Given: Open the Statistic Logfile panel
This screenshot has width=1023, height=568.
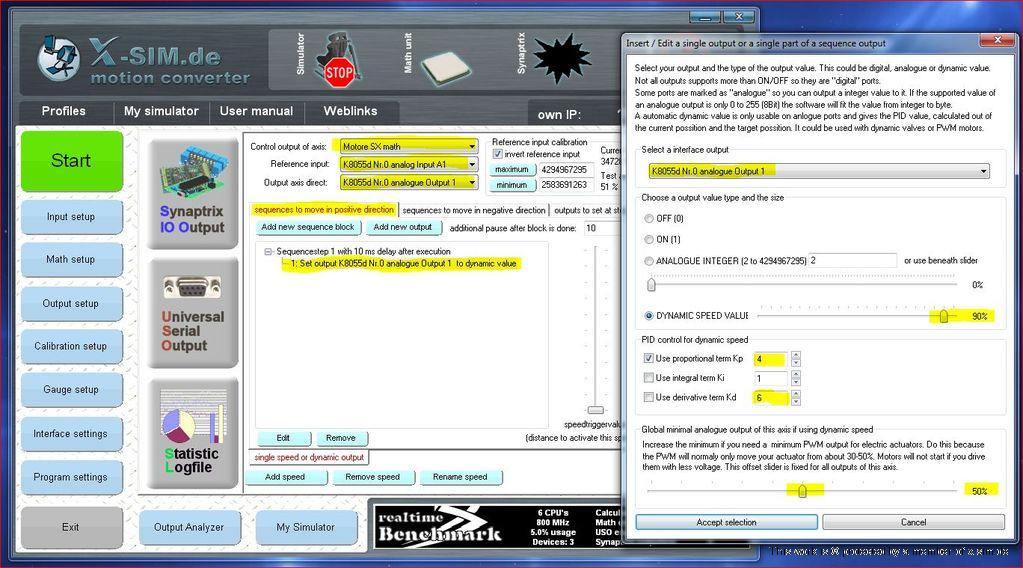Looking at the screenshot, I should (192, 432).
